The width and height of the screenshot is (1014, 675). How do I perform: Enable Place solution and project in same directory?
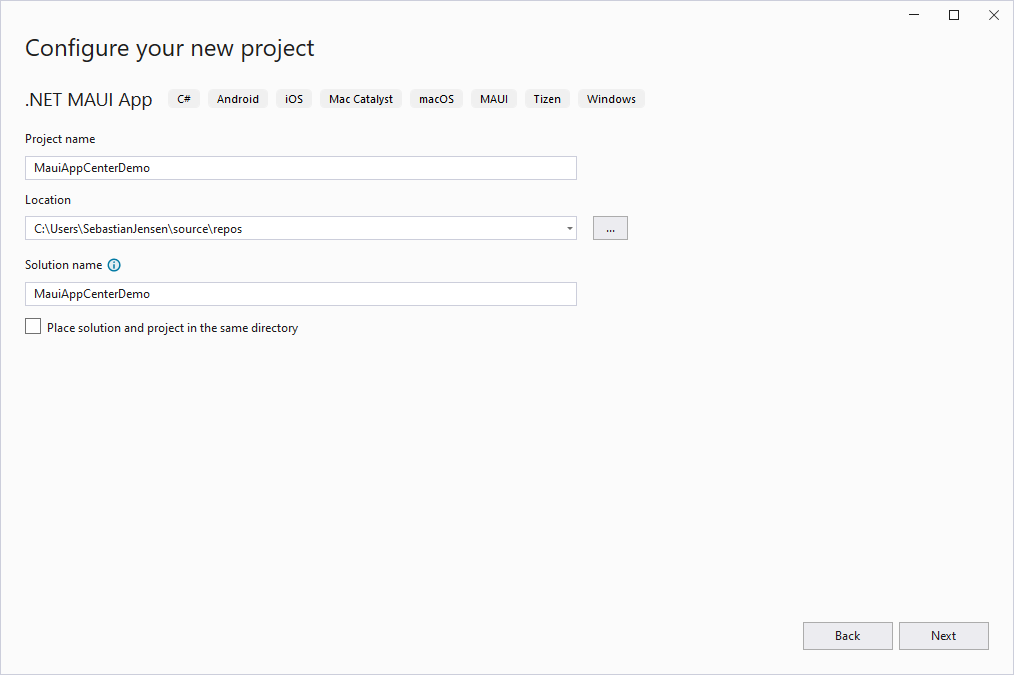tap(34, 327)
